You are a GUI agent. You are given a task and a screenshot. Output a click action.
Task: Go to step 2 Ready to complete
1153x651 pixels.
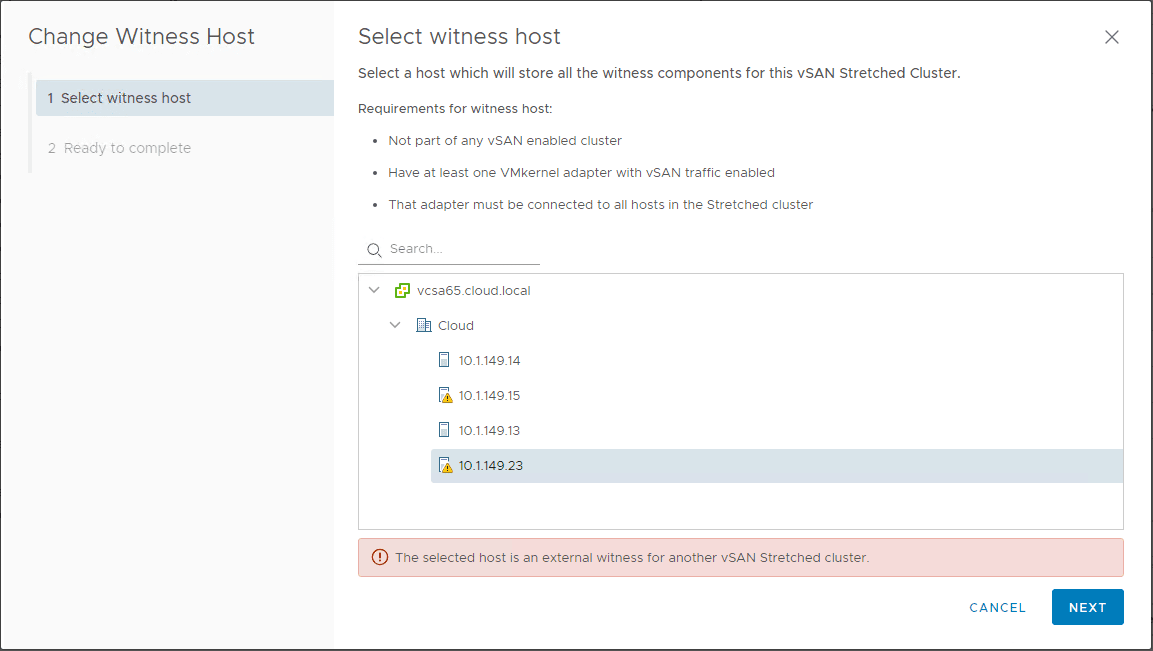(126, 148)
